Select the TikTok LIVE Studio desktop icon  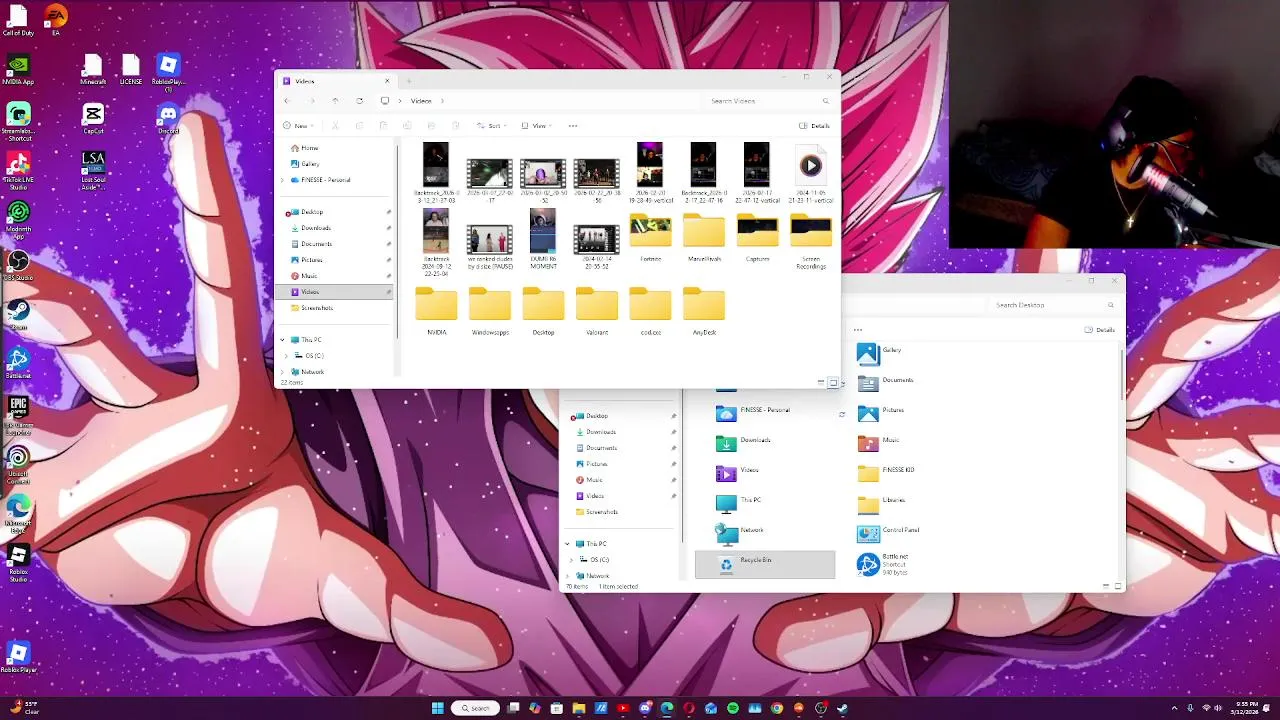pyautogui.click(x=18, y=170)
